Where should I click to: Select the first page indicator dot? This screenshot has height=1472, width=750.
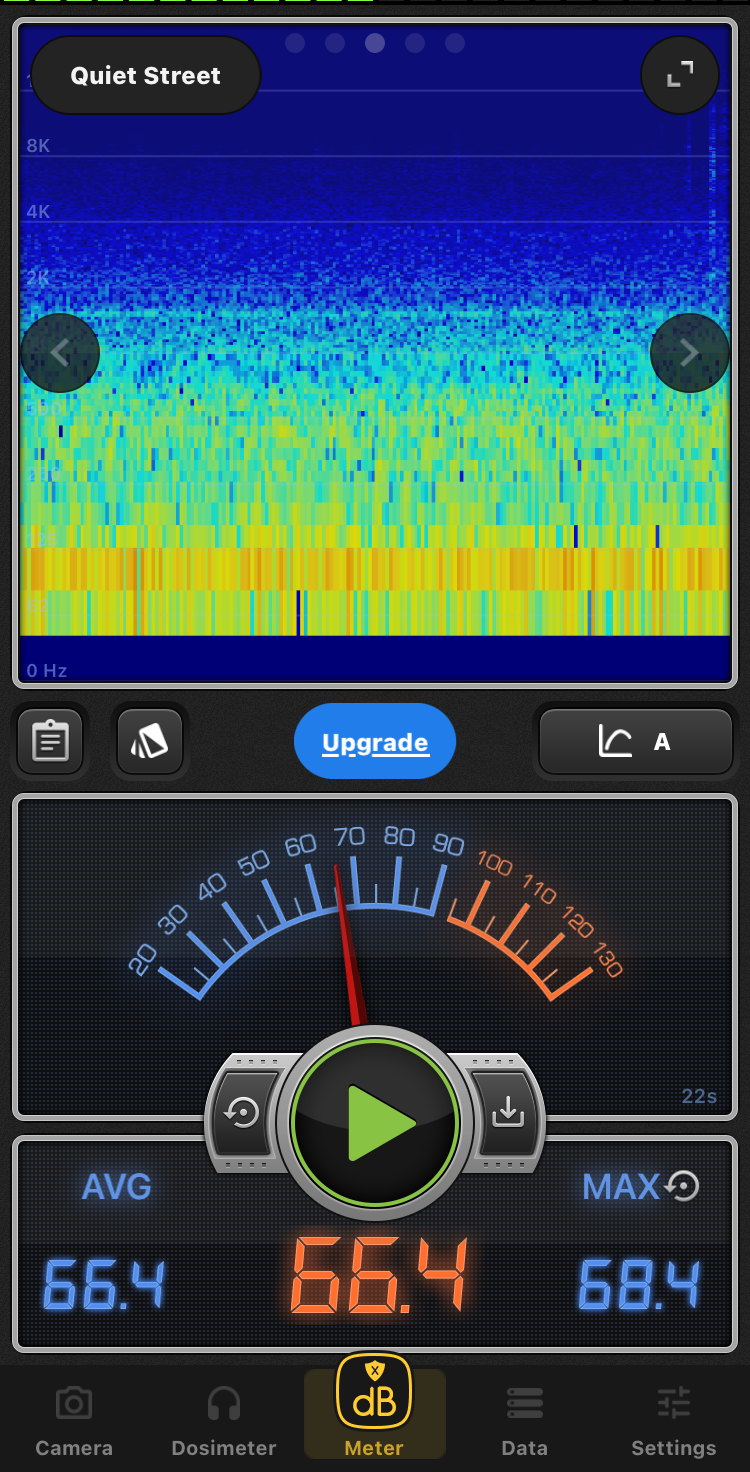[295, 43]
